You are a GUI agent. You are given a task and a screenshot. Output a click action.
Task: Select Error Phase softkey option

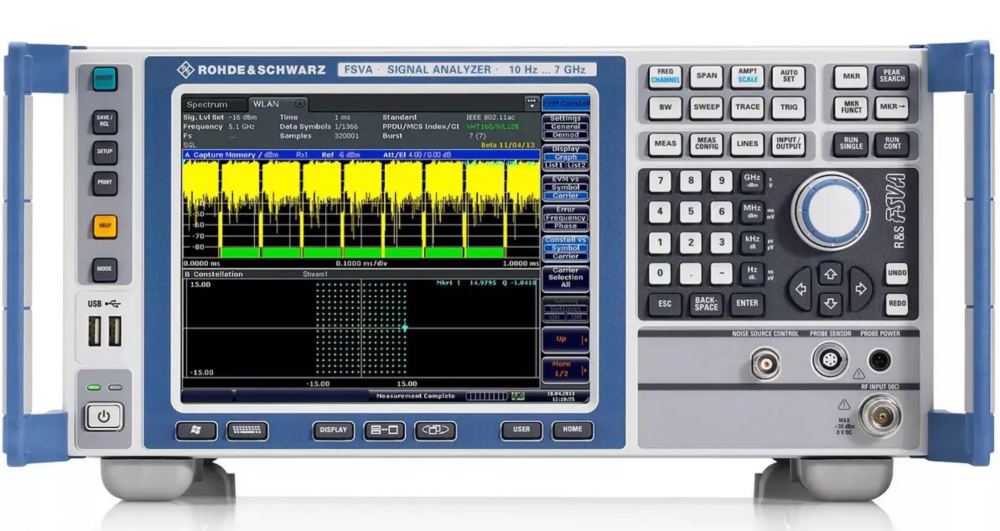click(566, 226)
